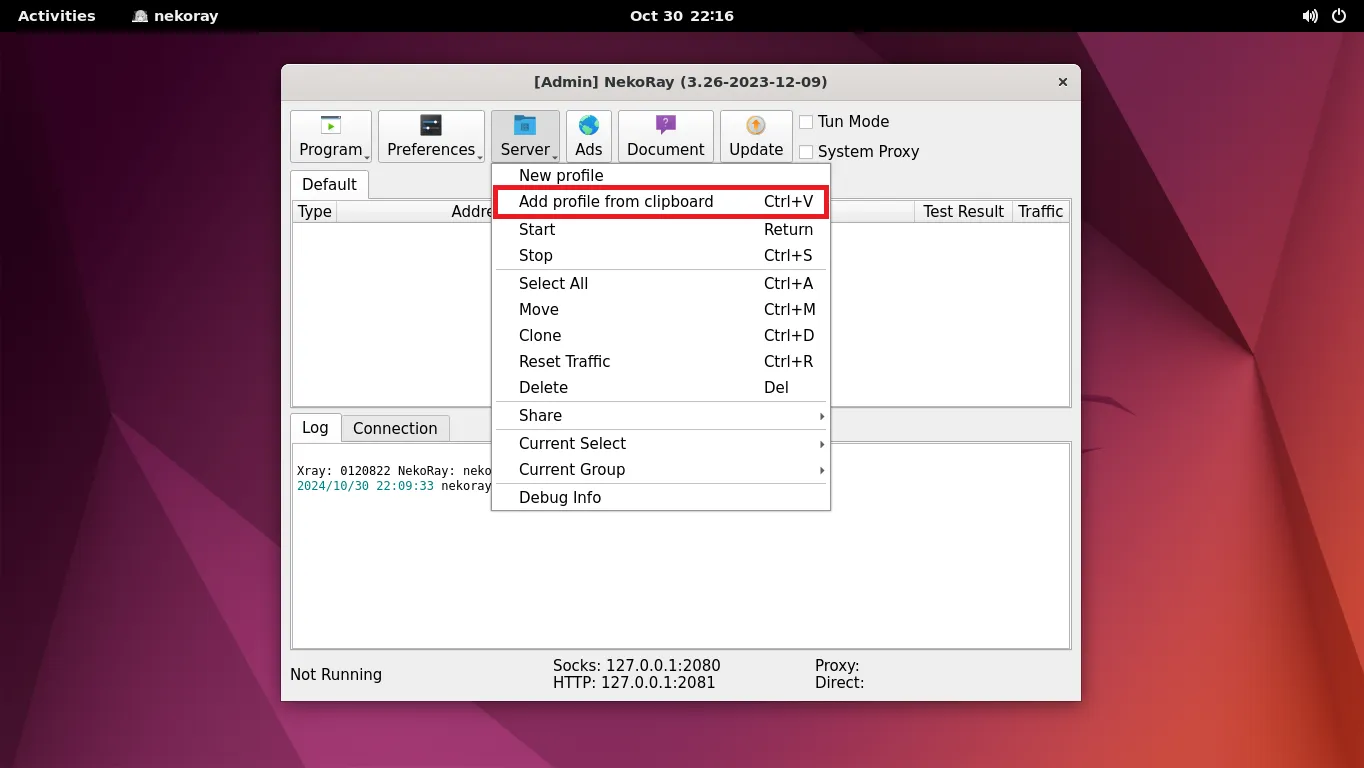The width and height of the screenshot is (1364, 768).
Task: Open the Document help button
Action: (x=666, y=136)
